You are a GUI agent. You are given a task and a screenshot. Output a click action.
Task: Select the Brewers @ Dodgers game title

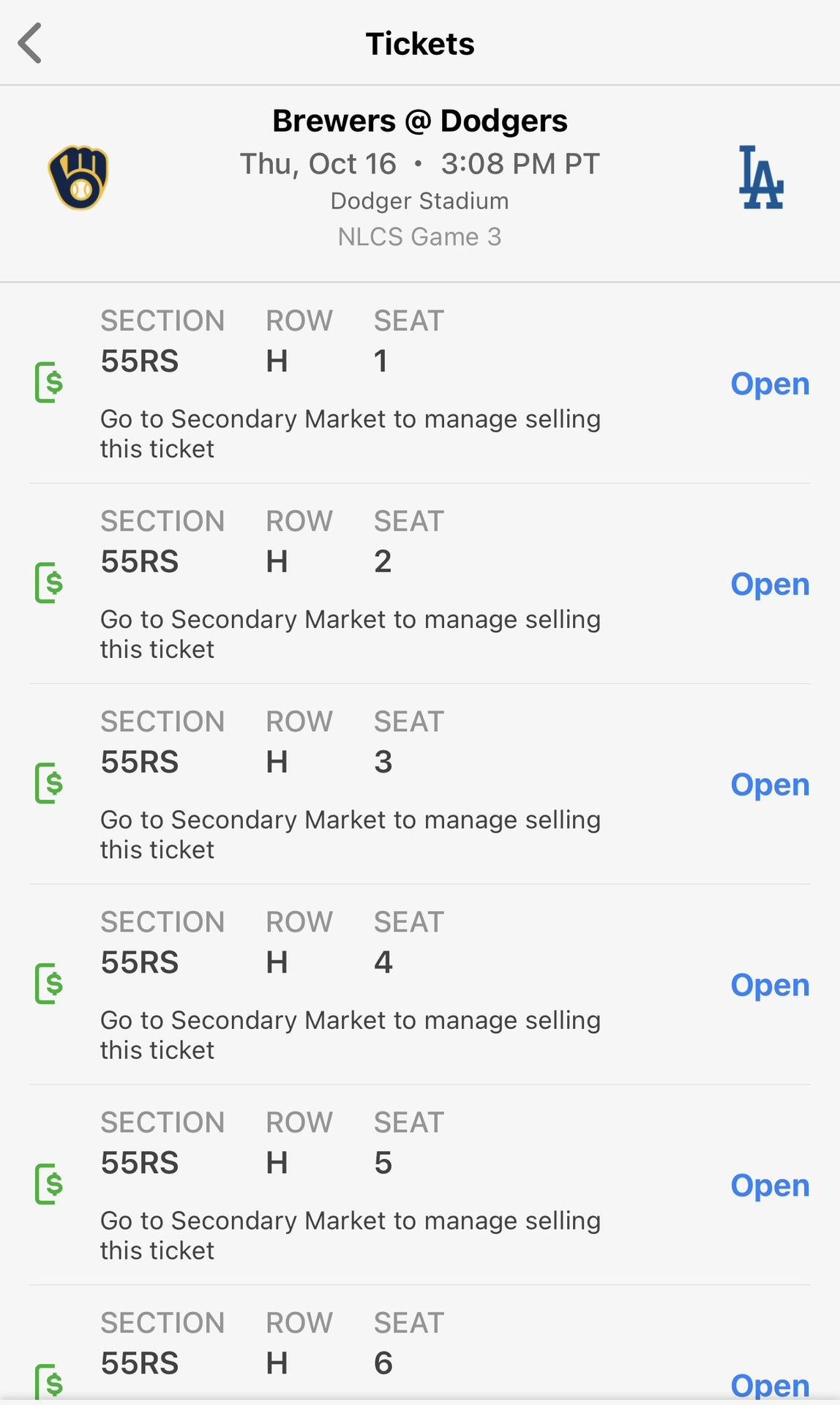[x=419, y=121]
